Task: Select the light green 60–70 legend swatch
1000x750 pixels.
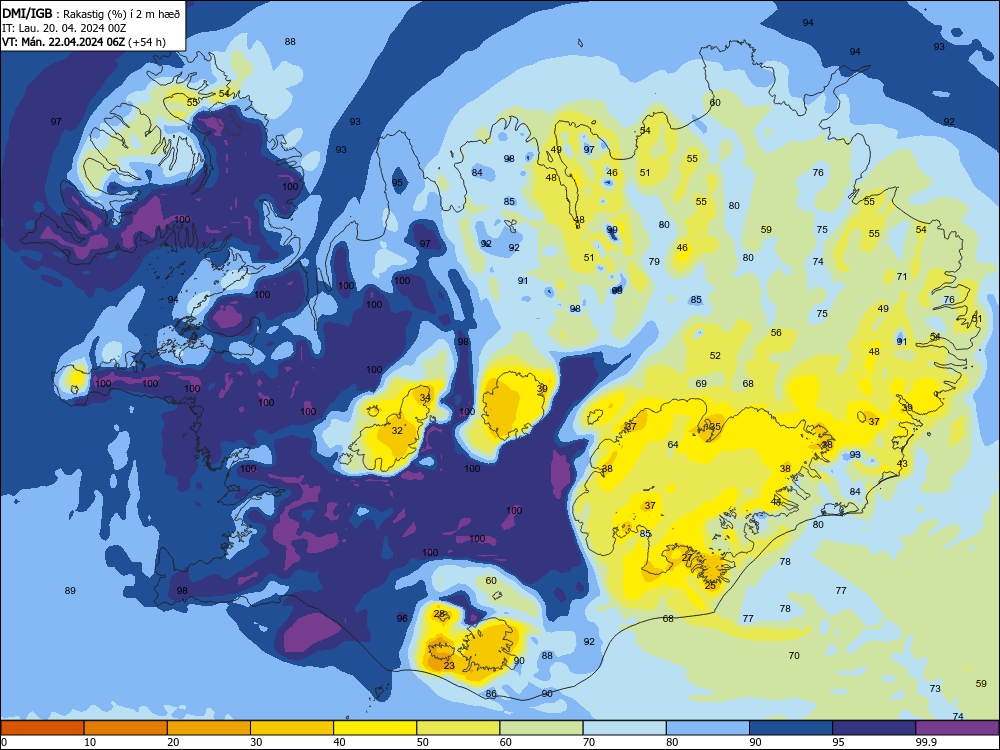Action: (541, 728)
